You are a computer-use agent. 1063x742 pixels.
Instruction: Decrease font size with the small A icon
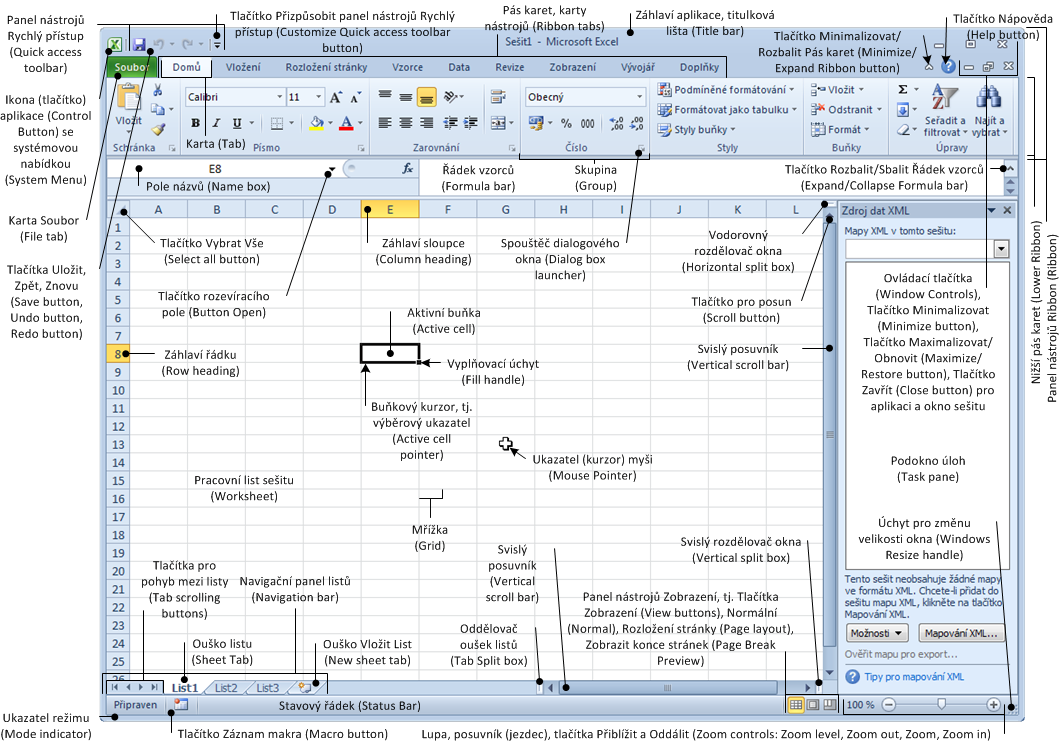pyautogui.click(x=355, y=98)
